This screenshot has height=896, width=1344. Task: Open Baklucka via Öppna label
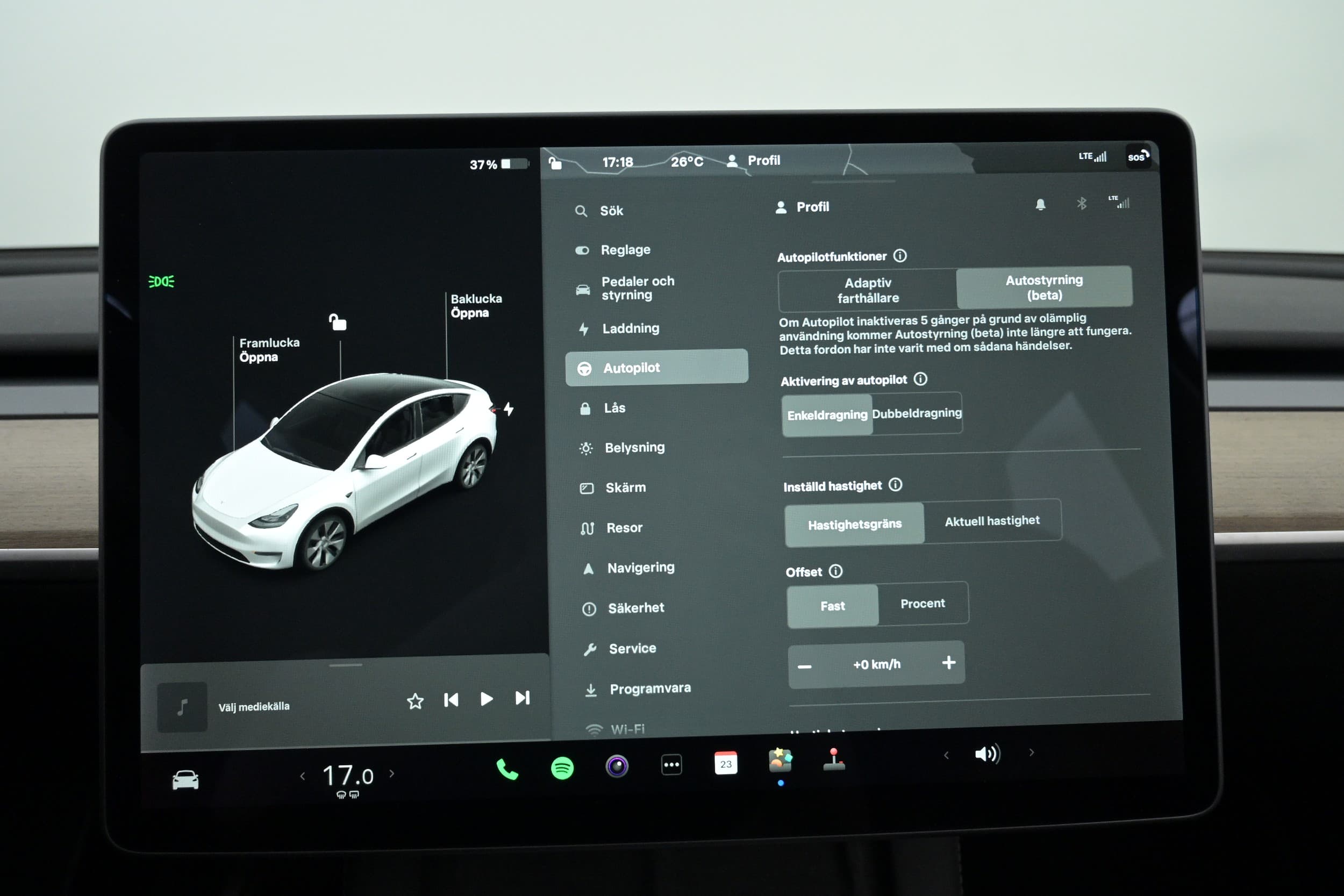pyautogui.click(x=470, y=313)
